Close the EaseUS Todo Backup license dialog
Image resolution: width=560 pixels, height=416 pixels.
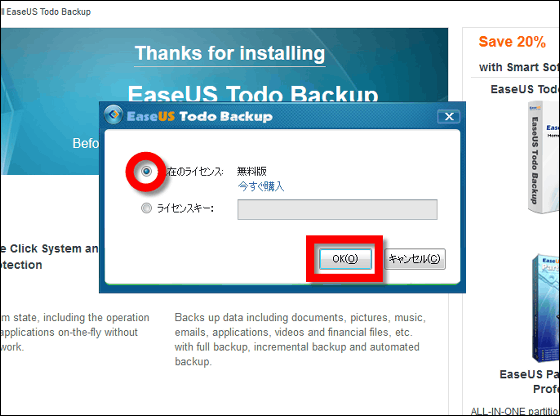tap(449, 116)
